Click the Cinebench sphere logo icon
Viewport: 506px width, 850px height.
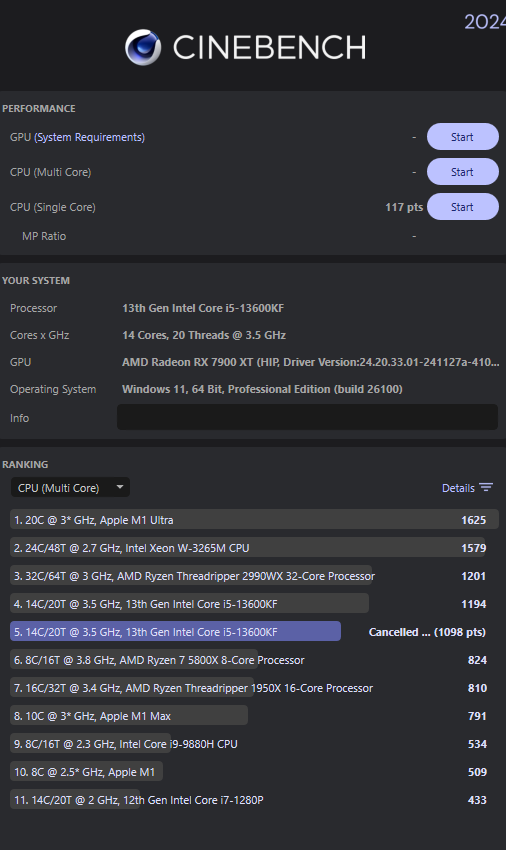tap(143, 47)
